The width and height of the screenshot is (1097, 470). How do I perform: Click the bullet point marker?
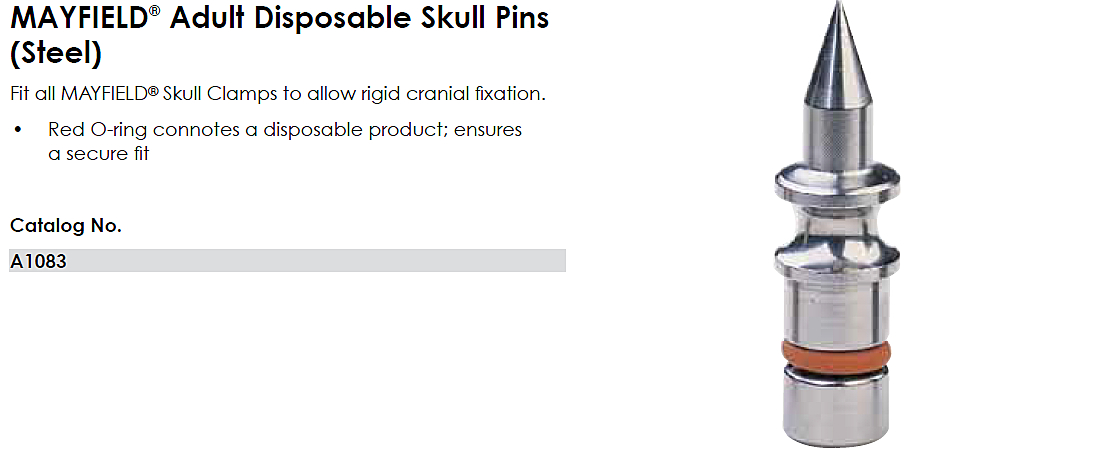pyautogui.click(x=18, y=131)
